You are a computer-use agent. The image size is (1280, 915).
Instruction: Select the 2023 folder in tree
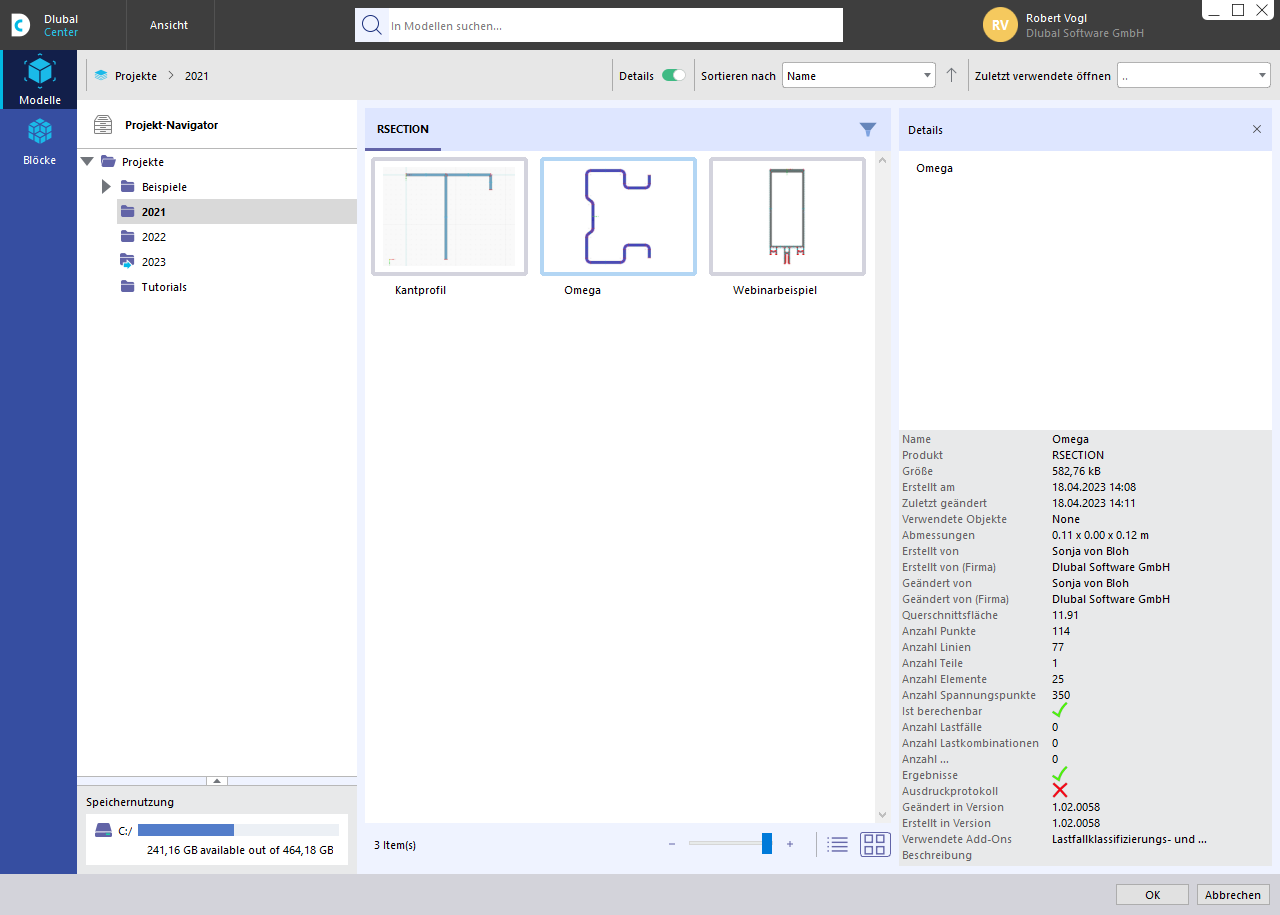coord(154,262)
